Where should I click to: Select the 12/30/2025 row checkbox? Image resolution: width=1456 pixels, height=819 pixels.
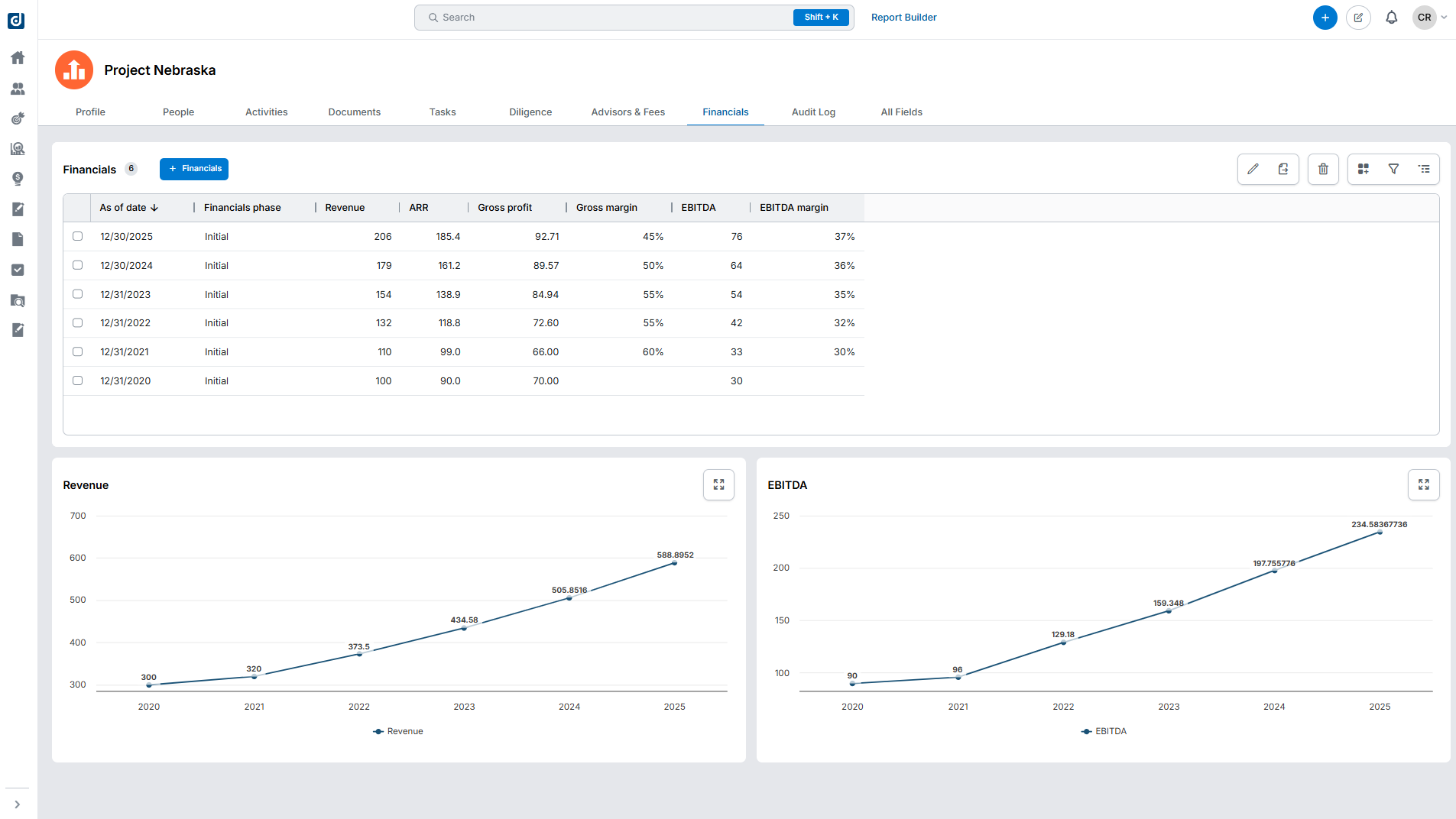point(78,236)
